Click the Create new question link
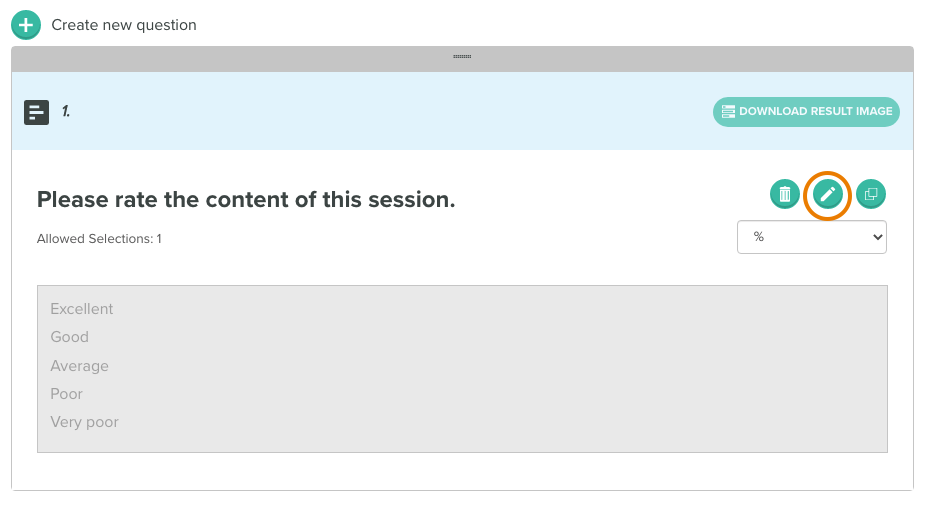This screenshot has width=931, height=506. (x=124, y=25)
